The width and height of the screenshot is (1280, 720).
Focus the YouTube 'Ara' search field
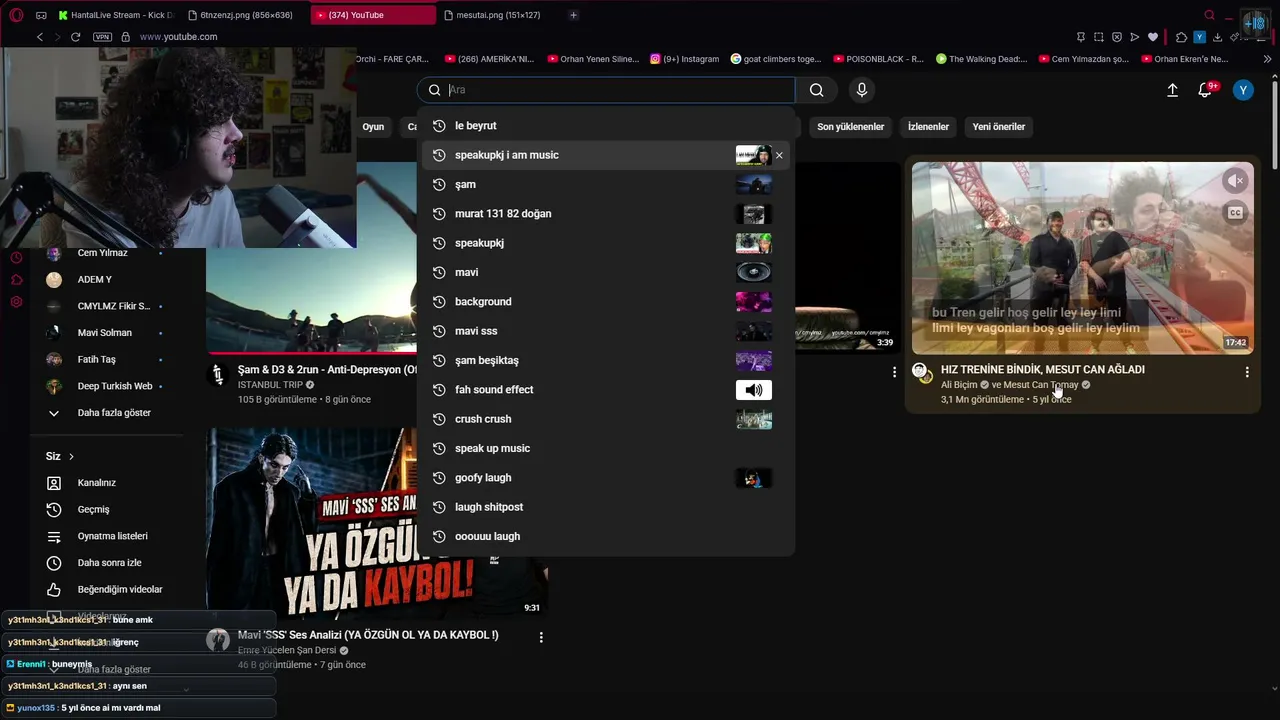tap(606, 90)
